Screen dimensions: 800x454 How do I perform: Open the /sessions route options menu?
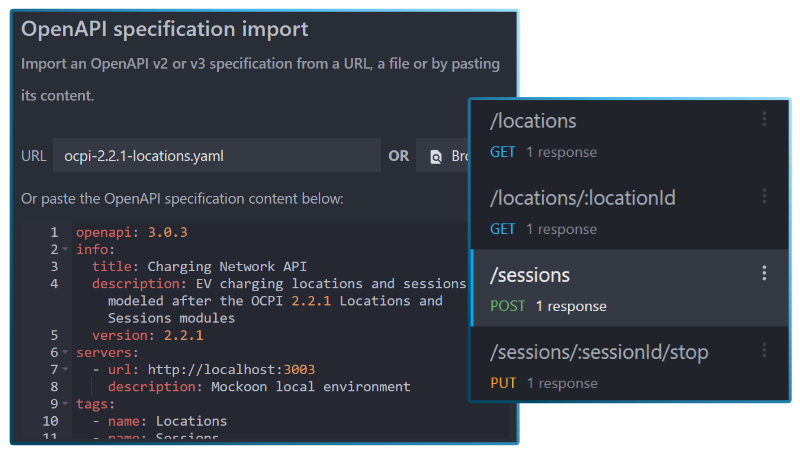pyautogui.click(x=764, y=273)
